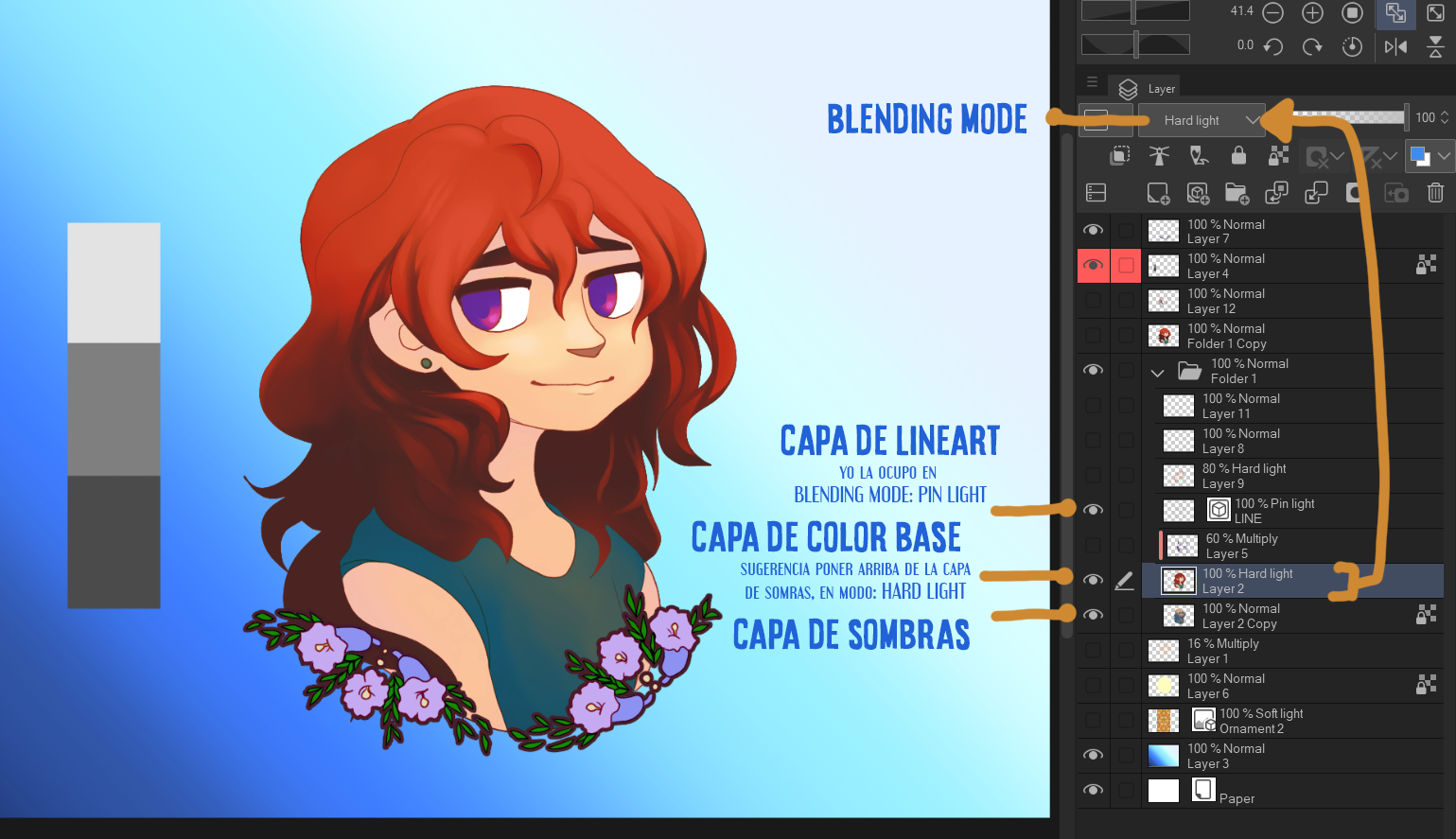Set layer as Reference Layer
This screenshot has height=839, width=1456.
1159,156
